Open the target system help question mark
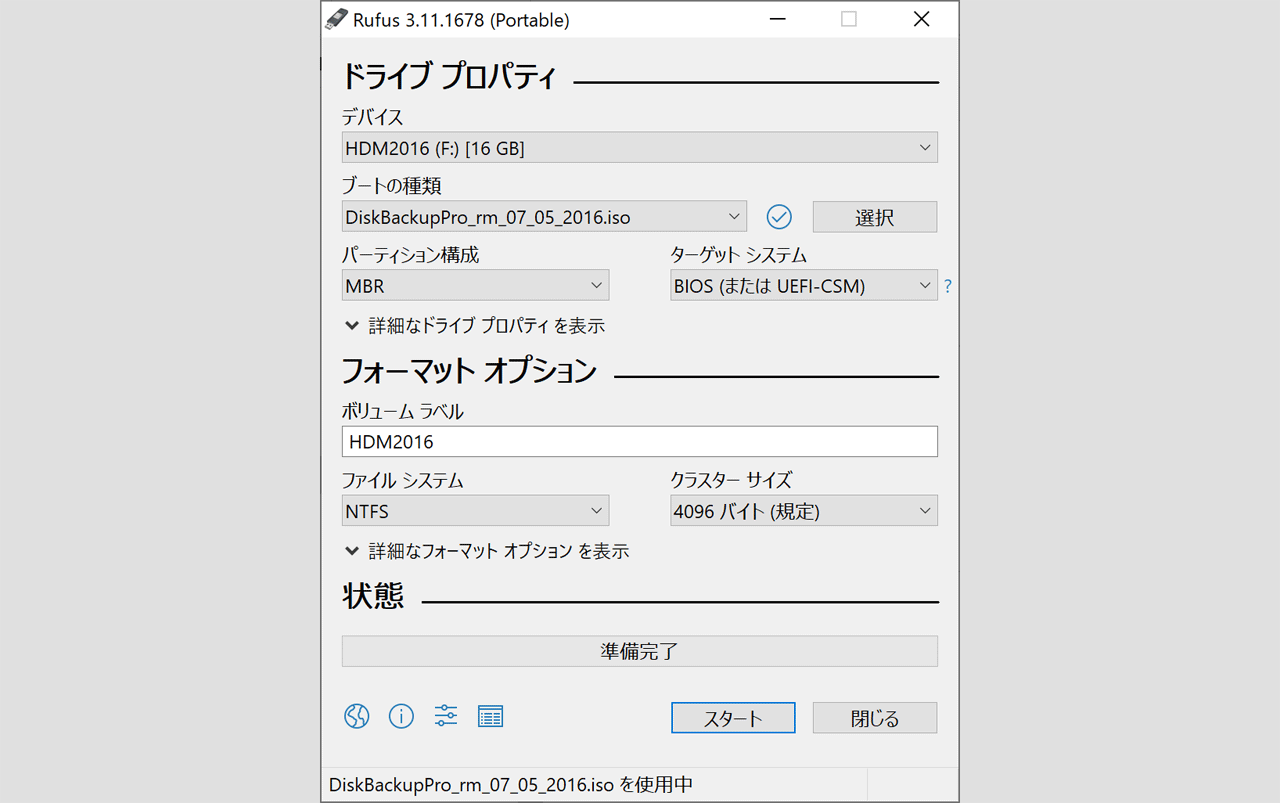The width and height of the screenshot is (1280, 803). (x=948, y=286)
